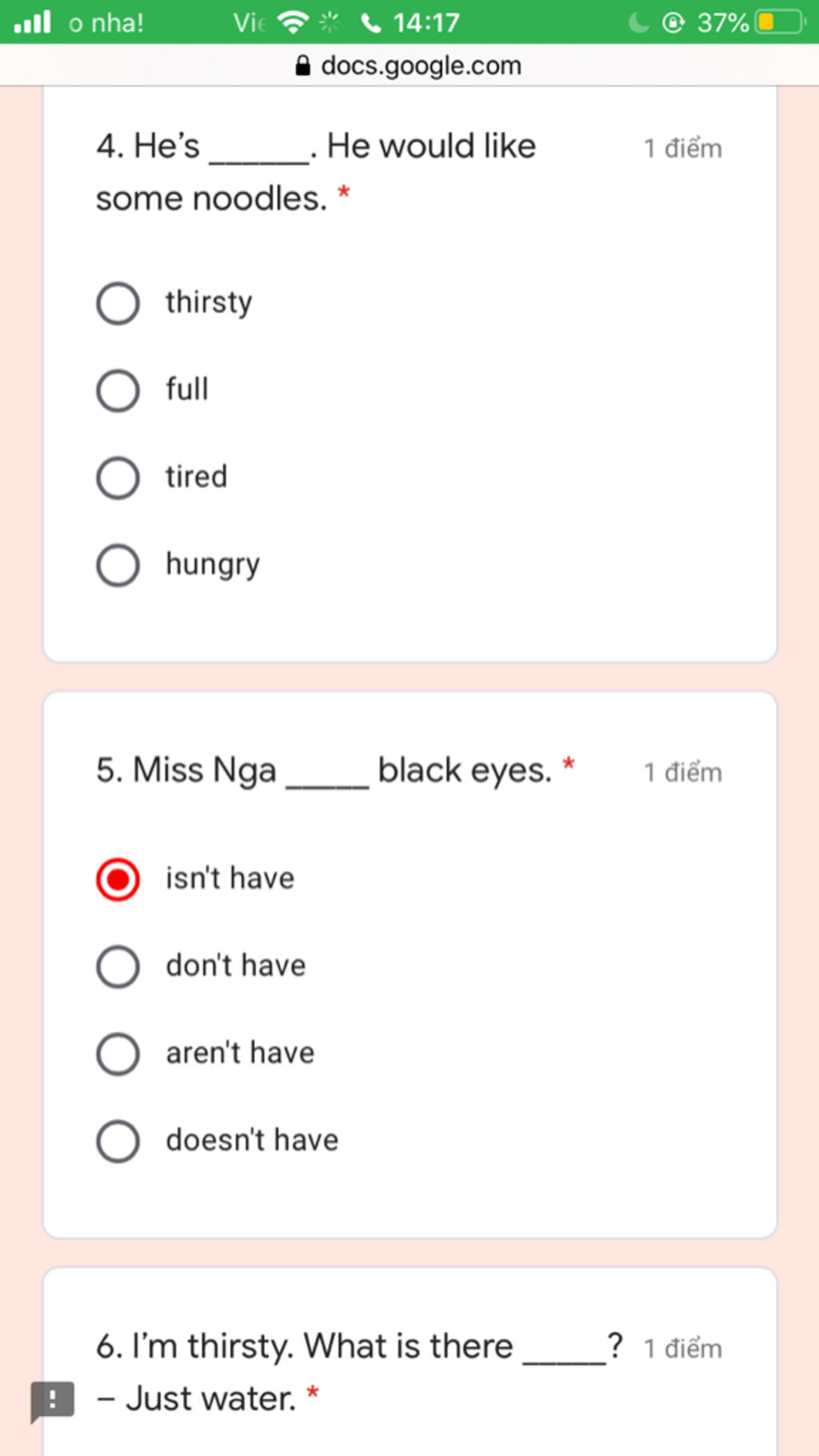Tap the cellular signal bars icon
This screenshot has height=1456, width=819.
(x=33, y=22)
